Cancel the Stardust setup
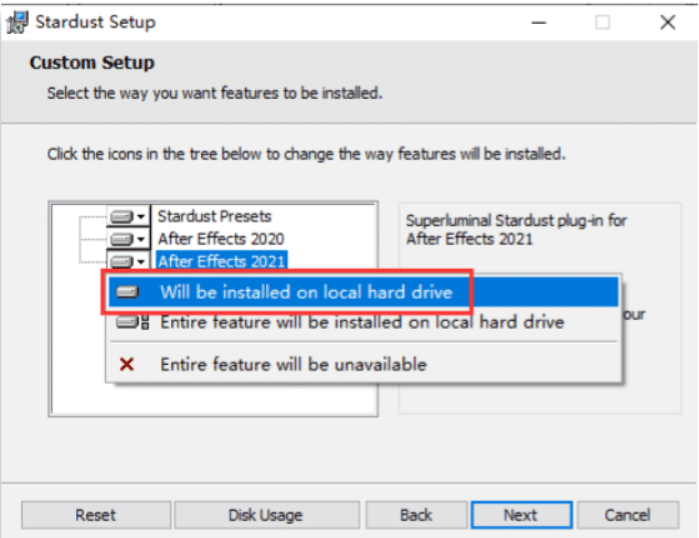Screen dimensions: 699x538 627,516
